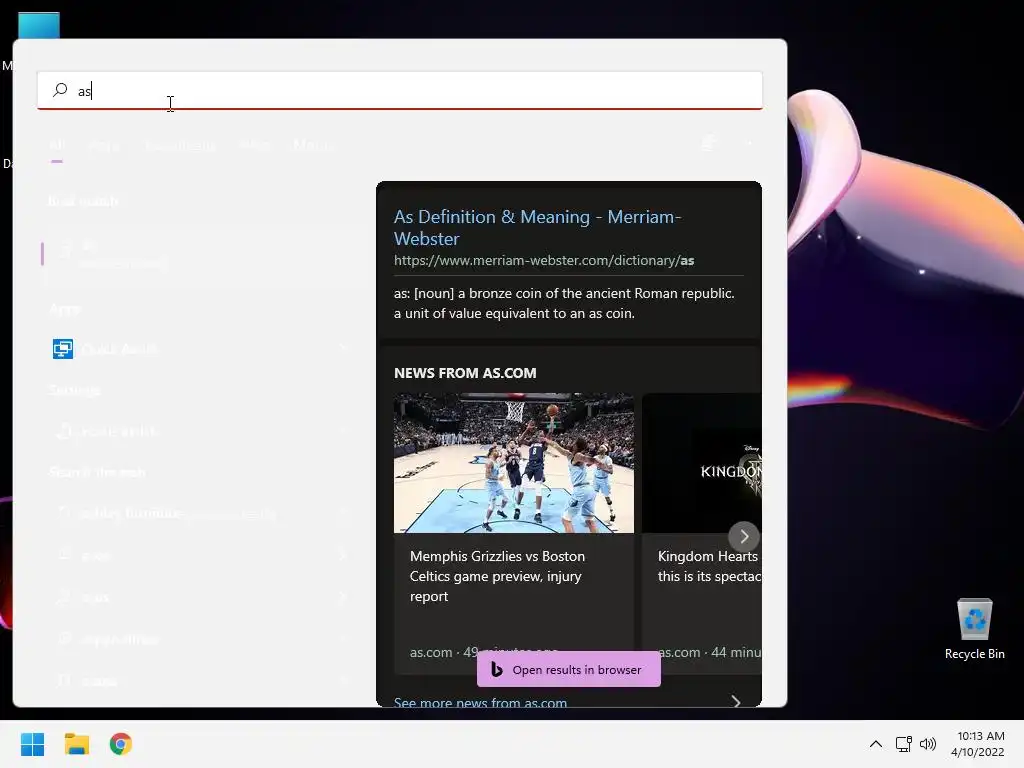Open As Definition & Meaning Merriam-Webster link
Image resolution: width=1024 pixels, height=768 pixels.
tap(537, 227)
